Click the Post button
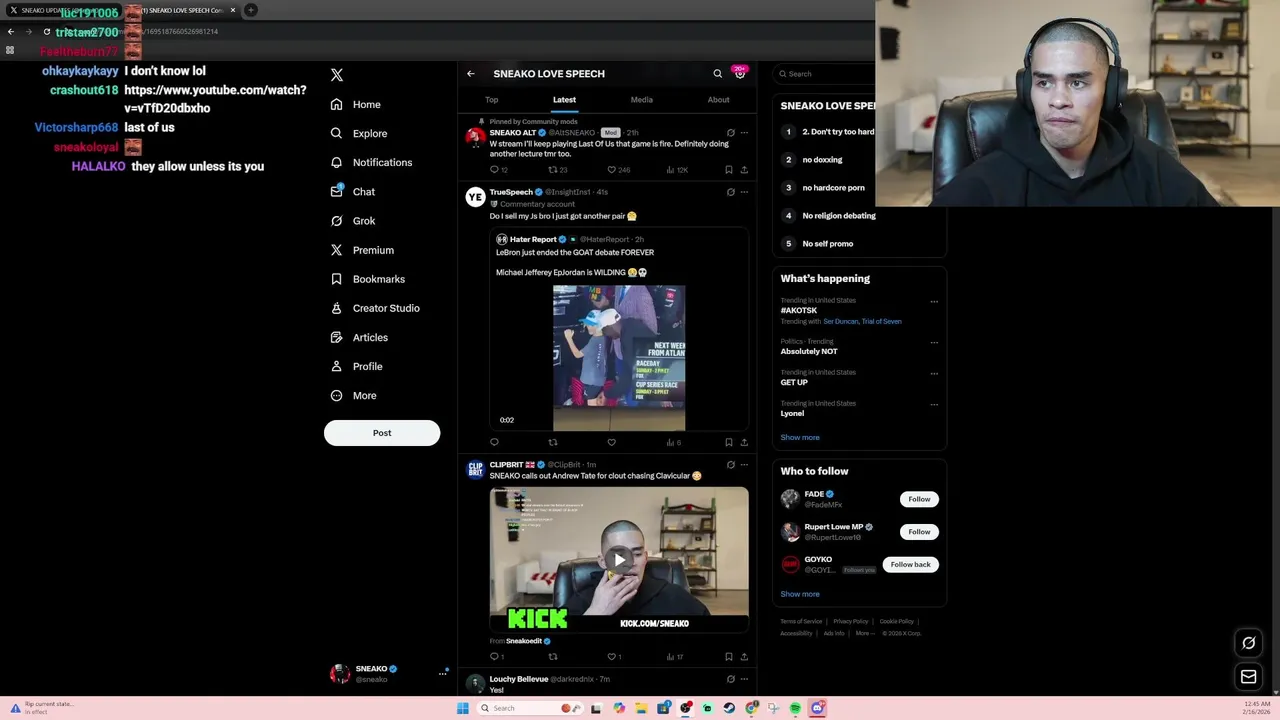 point(382,433)
